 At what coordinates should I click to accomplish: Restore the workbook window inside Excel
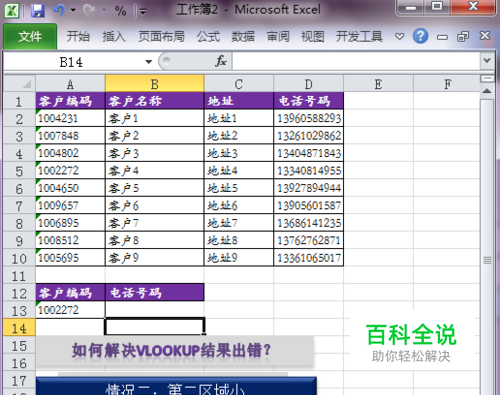click(463, 36)
